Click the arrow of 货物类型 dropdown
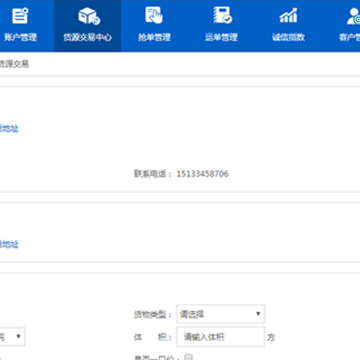 (258, 314)
